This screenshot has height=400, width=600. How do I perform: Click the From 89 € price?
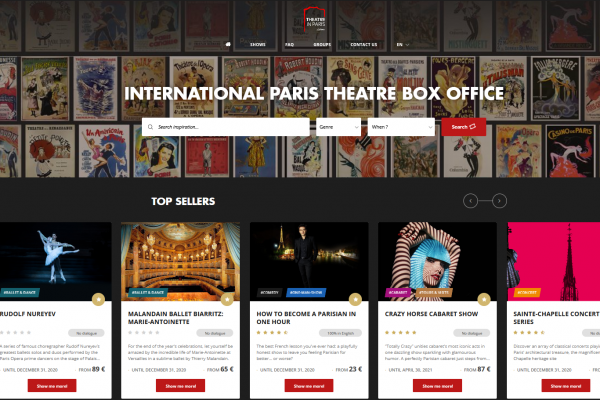[92, 369]
